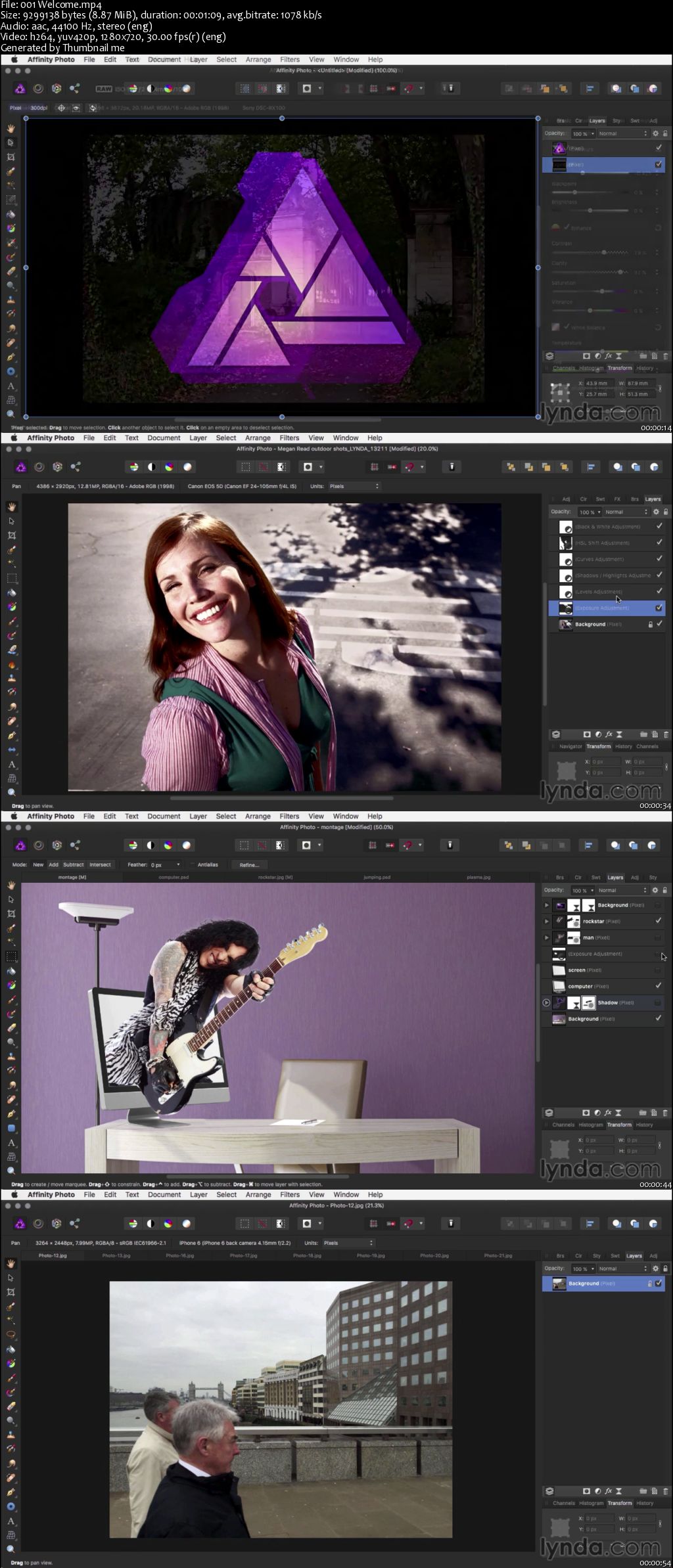
Task: Apply Auto Levels in Megan Read window
Action: point(134,467)
